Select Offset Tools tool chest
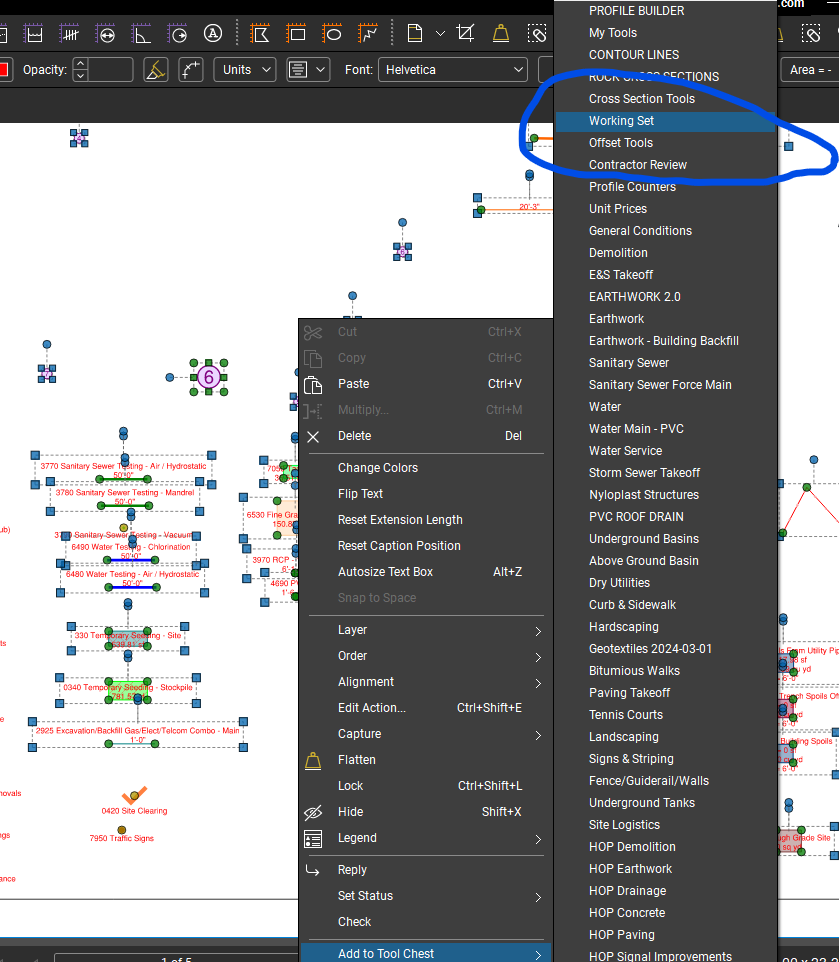Image resolution: width=840 pixels, height=962 pixels. pyautogui.click(x=666, y=143)
